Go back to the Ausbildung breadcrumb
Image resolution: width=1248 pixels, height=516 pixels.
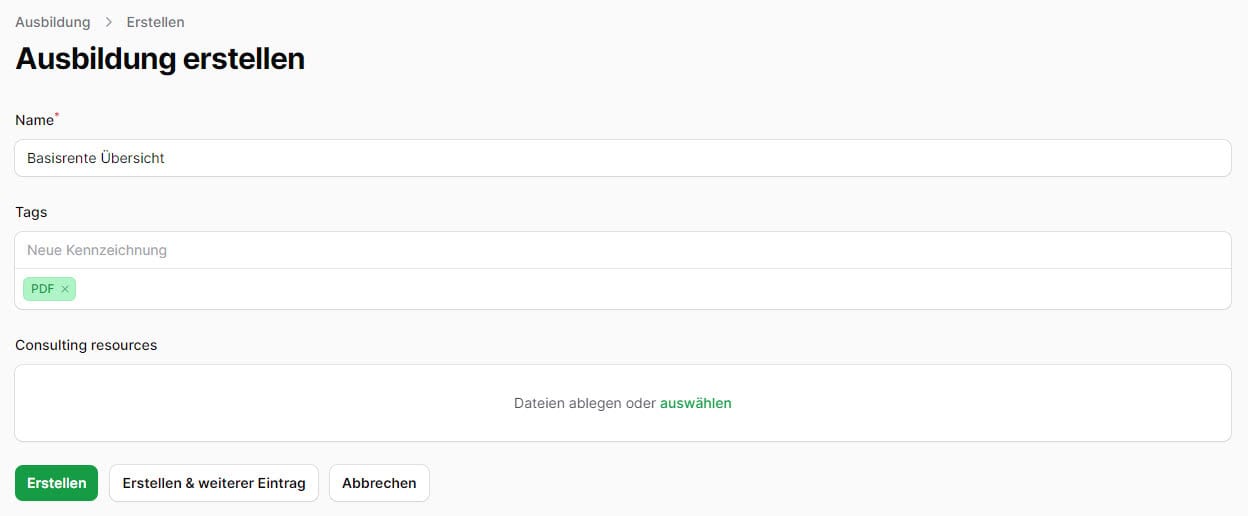pos(52,22)
